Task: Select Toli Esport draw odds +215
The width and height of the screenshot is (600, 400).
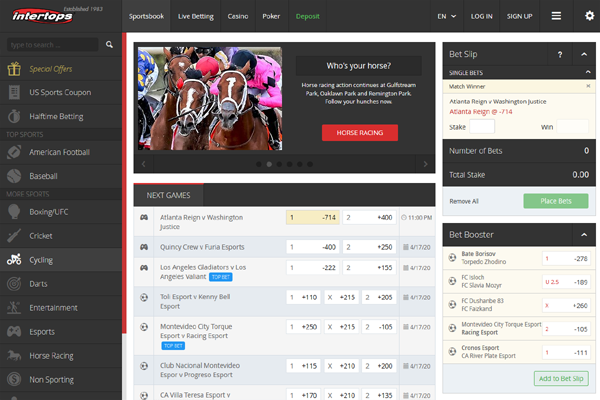Action: pos(341,297)
